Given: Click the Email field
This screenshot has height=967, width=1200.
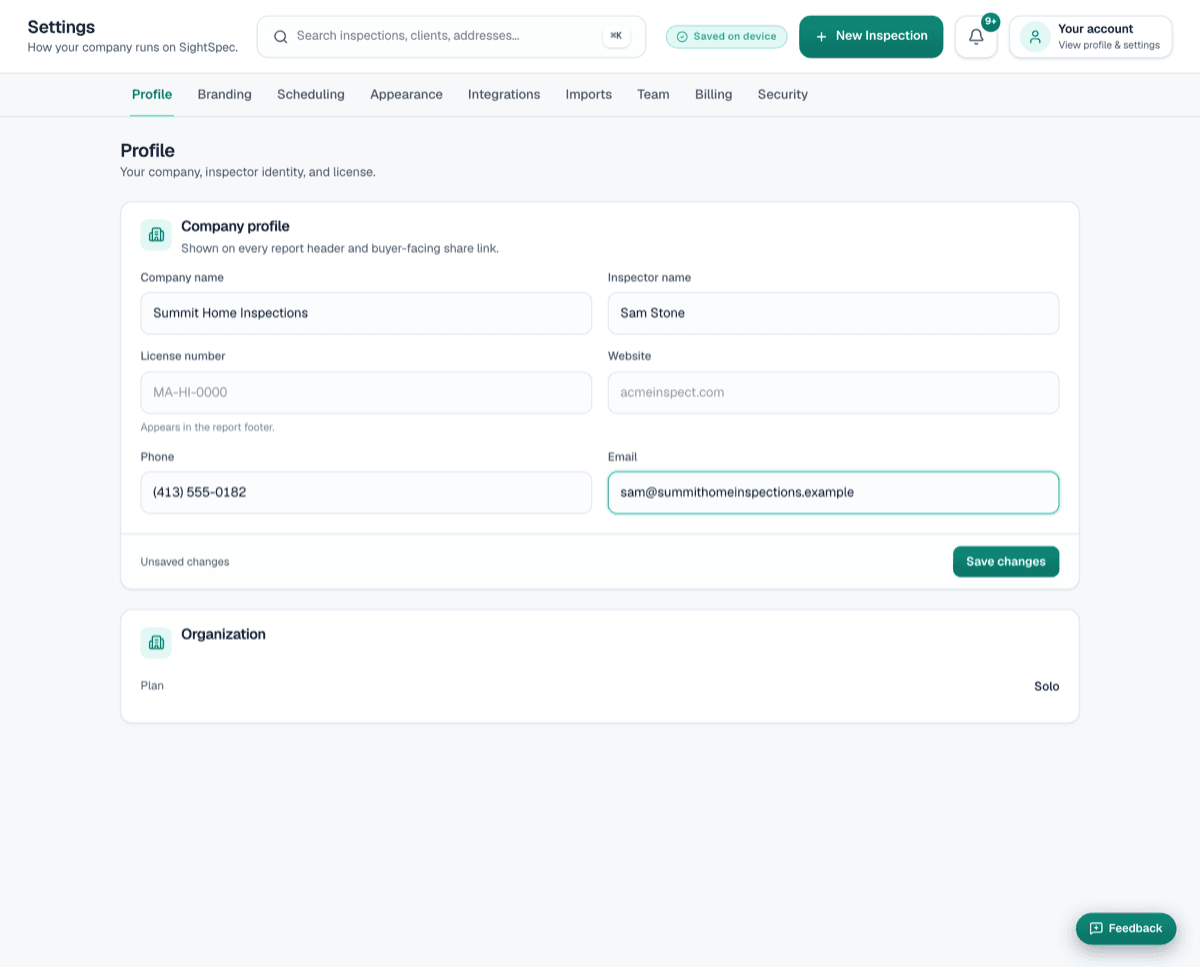Looking at the screenshot, I should coord(833,492).
